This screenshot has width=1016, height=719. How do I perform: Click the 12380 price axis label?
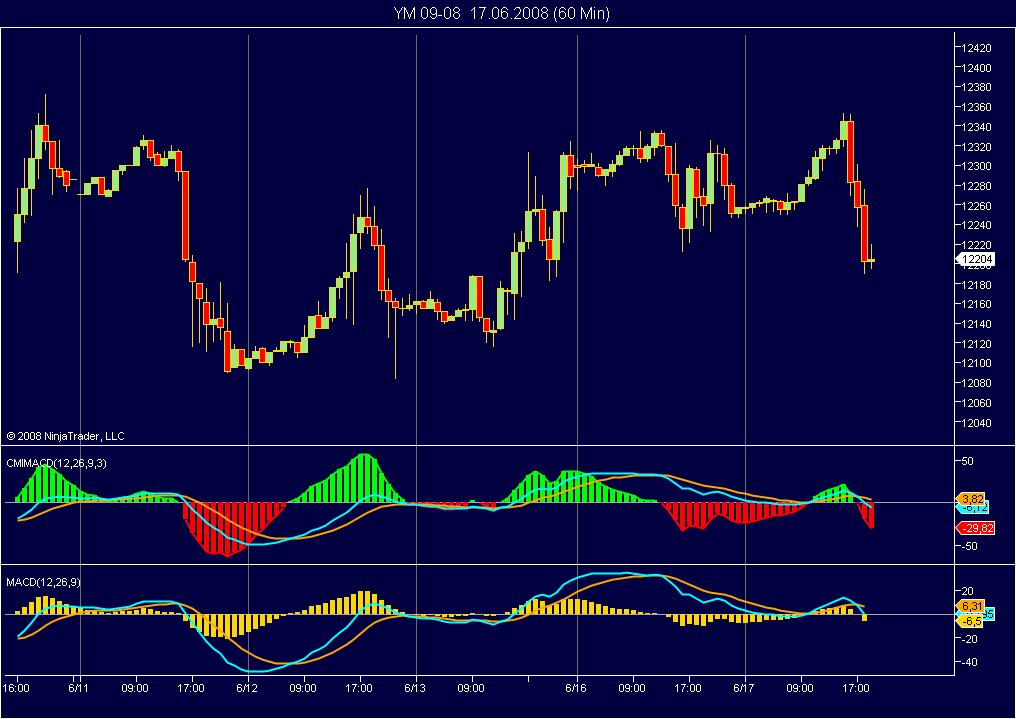[x=976, y=87]
